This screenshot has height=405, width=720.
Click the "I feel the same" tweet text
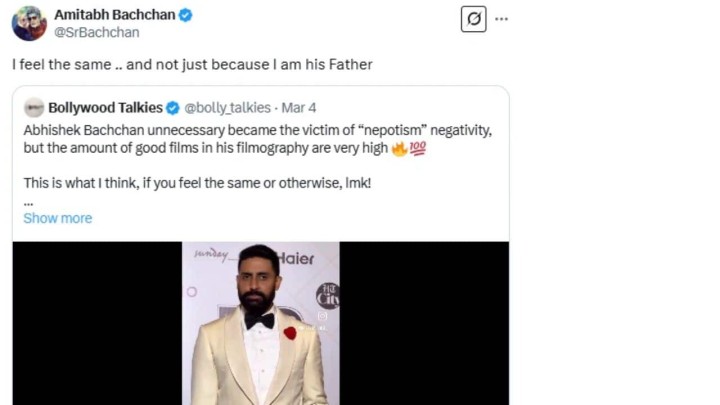191,64
